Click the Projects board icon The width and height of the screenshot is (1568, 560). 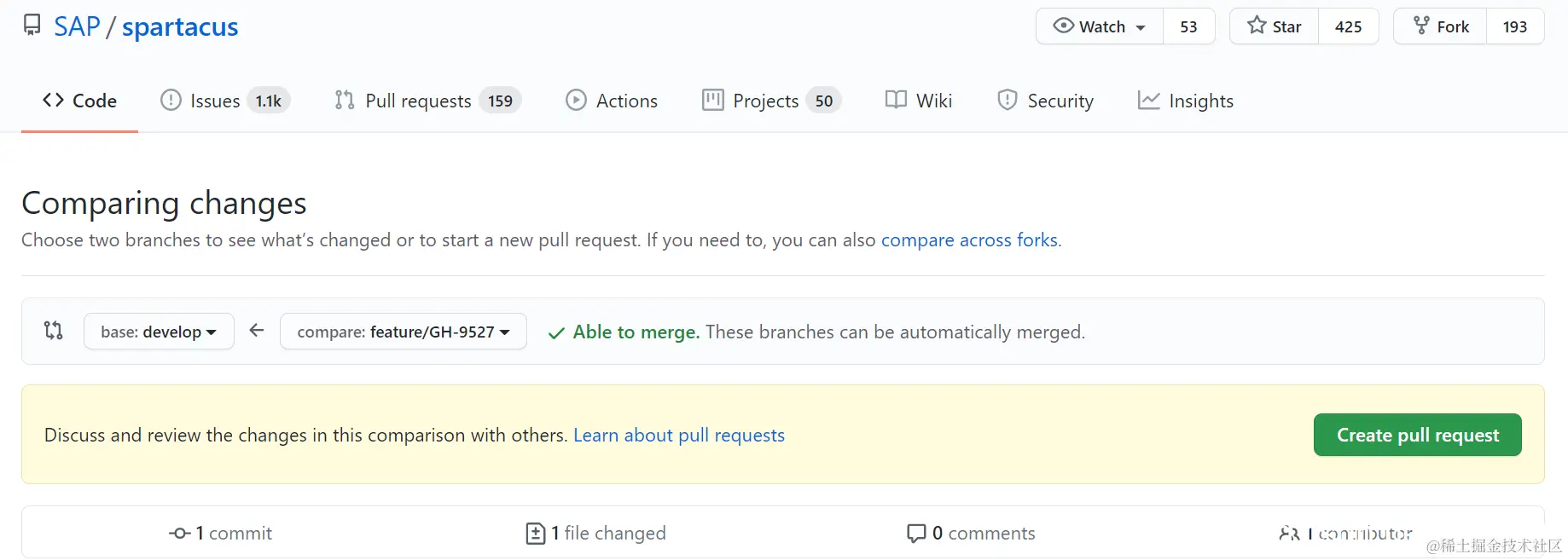click(712, 101)
